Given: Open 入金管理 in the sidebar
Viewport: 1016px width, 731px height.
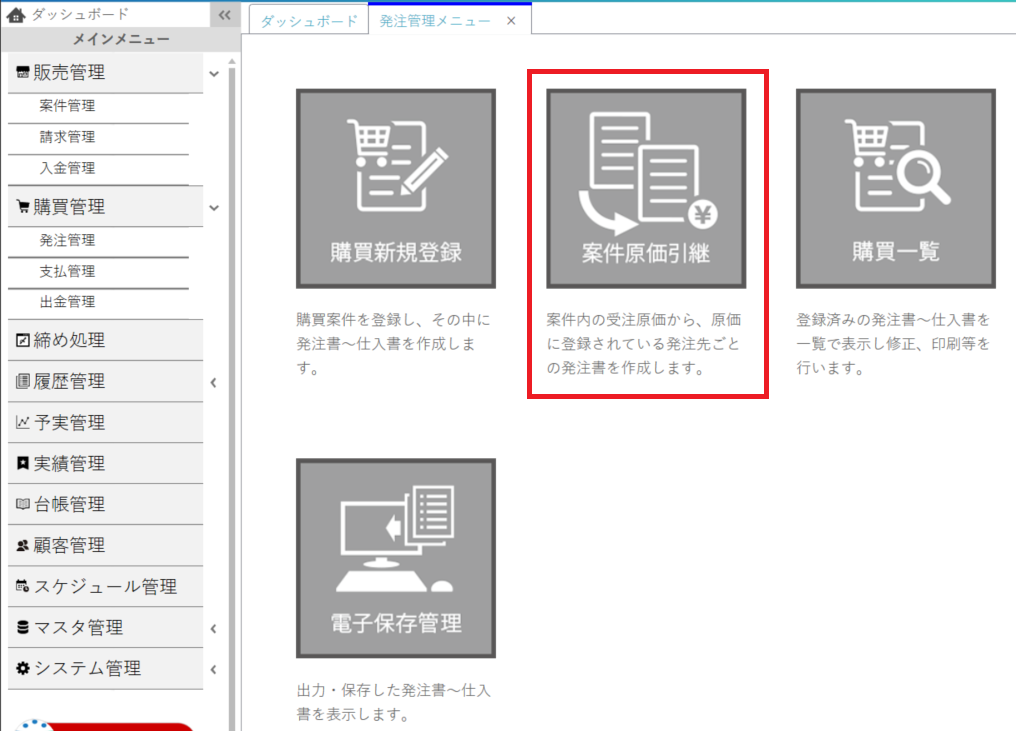Looking at the screenshot, I should (67, 168).
